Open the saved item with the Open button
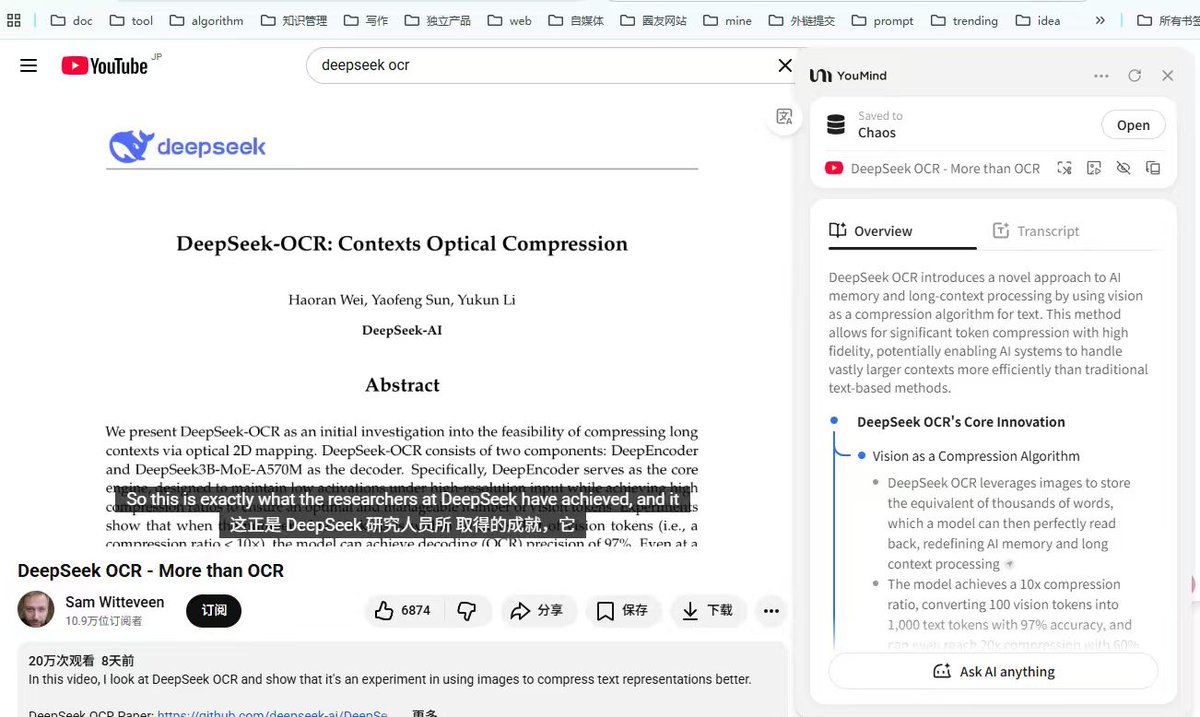Screen dimensions: 1200x717 pos(1133,125)
